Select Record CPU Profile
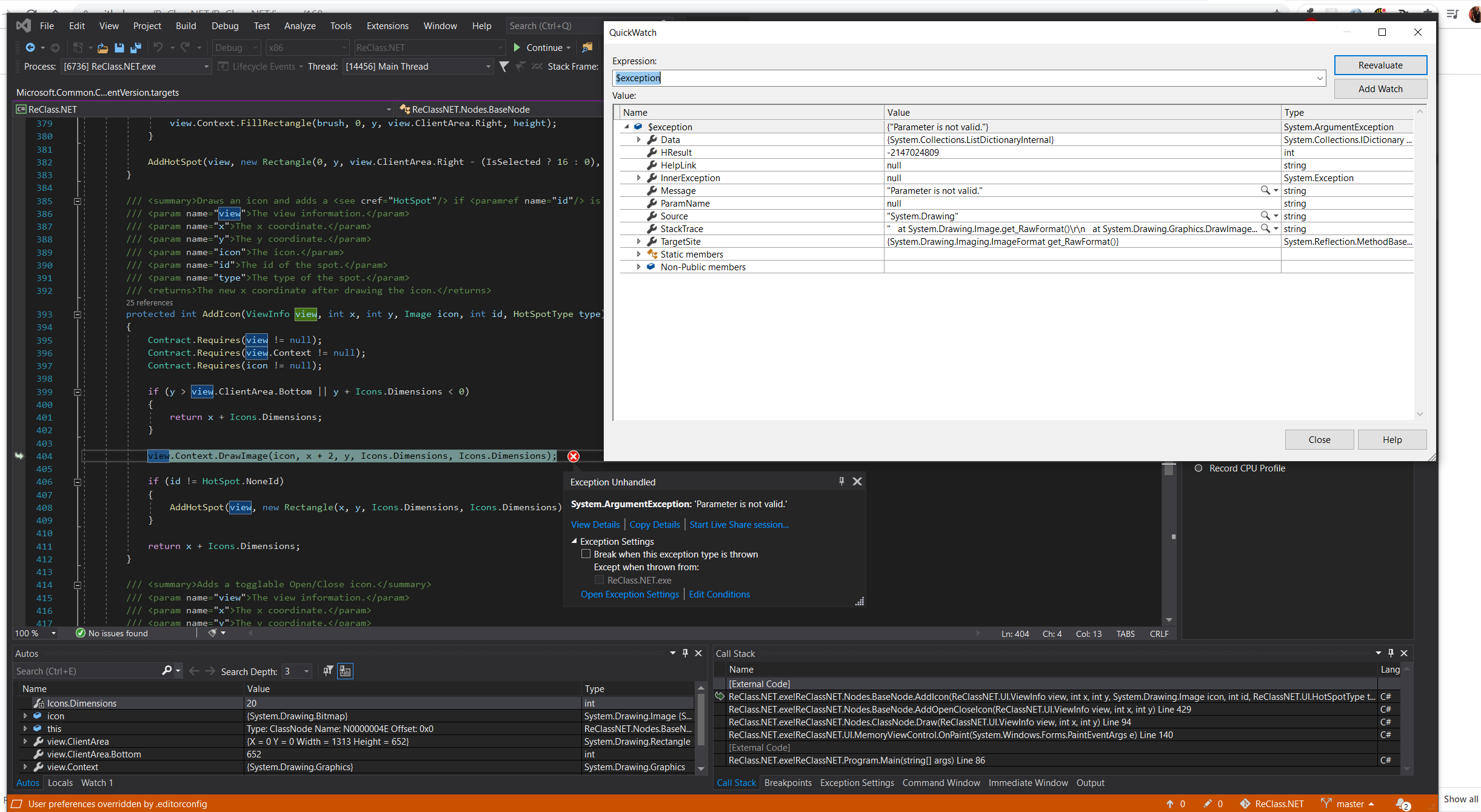Image resolution: width=1481 pixels, height=812 pixels. (1199, 468)
